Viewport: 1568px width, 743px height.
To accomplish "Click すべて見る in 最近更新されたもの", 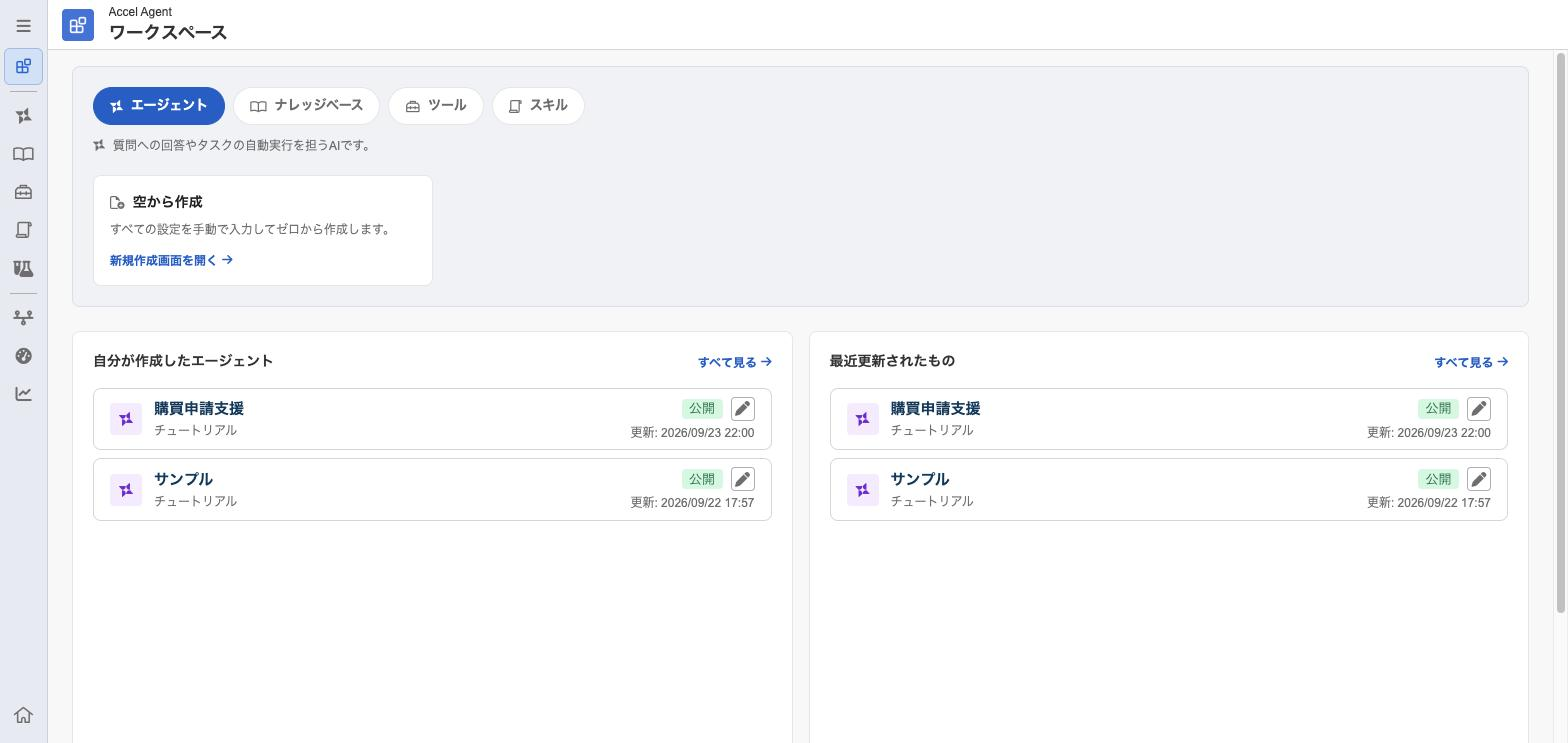I will [x=1471, y=362].
